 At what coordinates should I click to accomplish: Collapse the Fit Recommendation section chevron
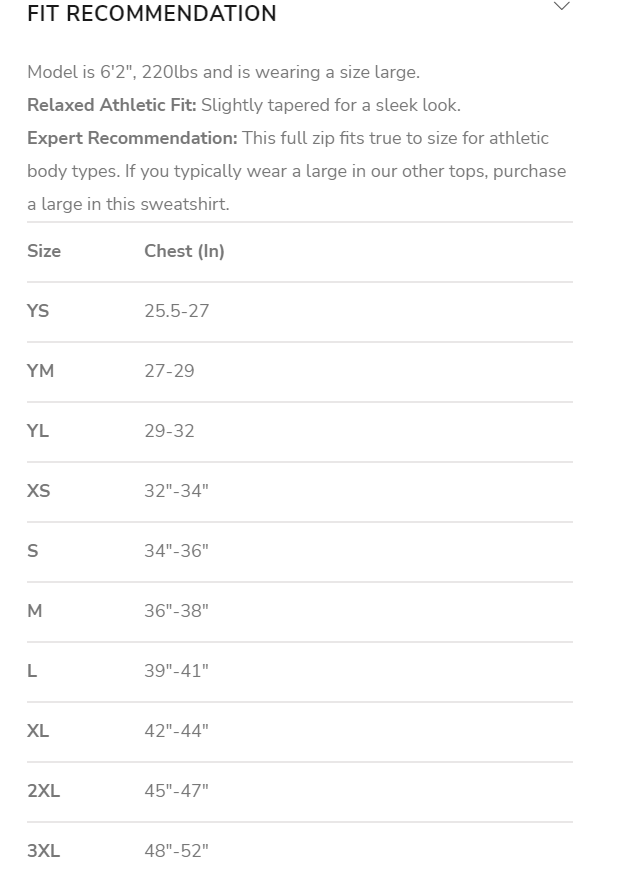pos(562,6)
